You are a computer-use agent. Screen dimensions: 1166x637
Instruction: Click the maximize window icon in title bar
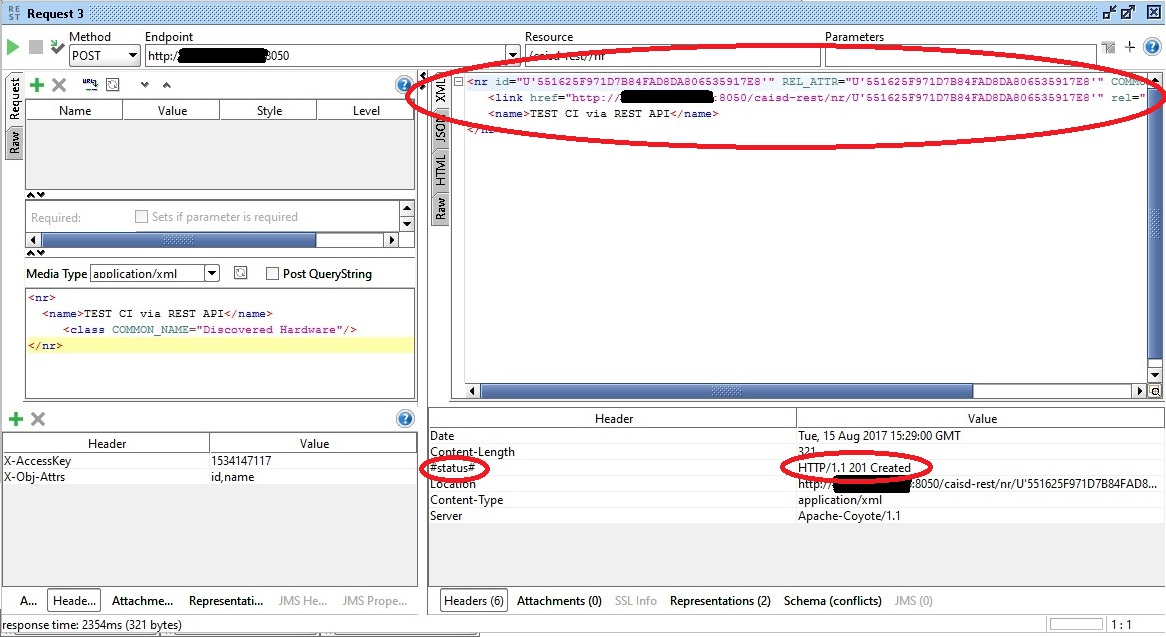point(1129,13)
